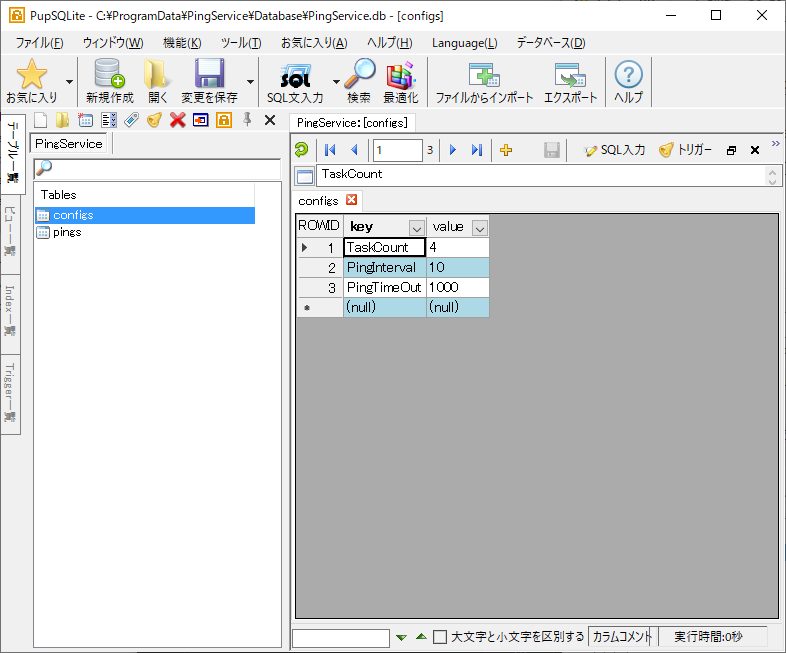Screen dimensions: 786x653
Task: Jump to the first record
Action: coord(330,150)
